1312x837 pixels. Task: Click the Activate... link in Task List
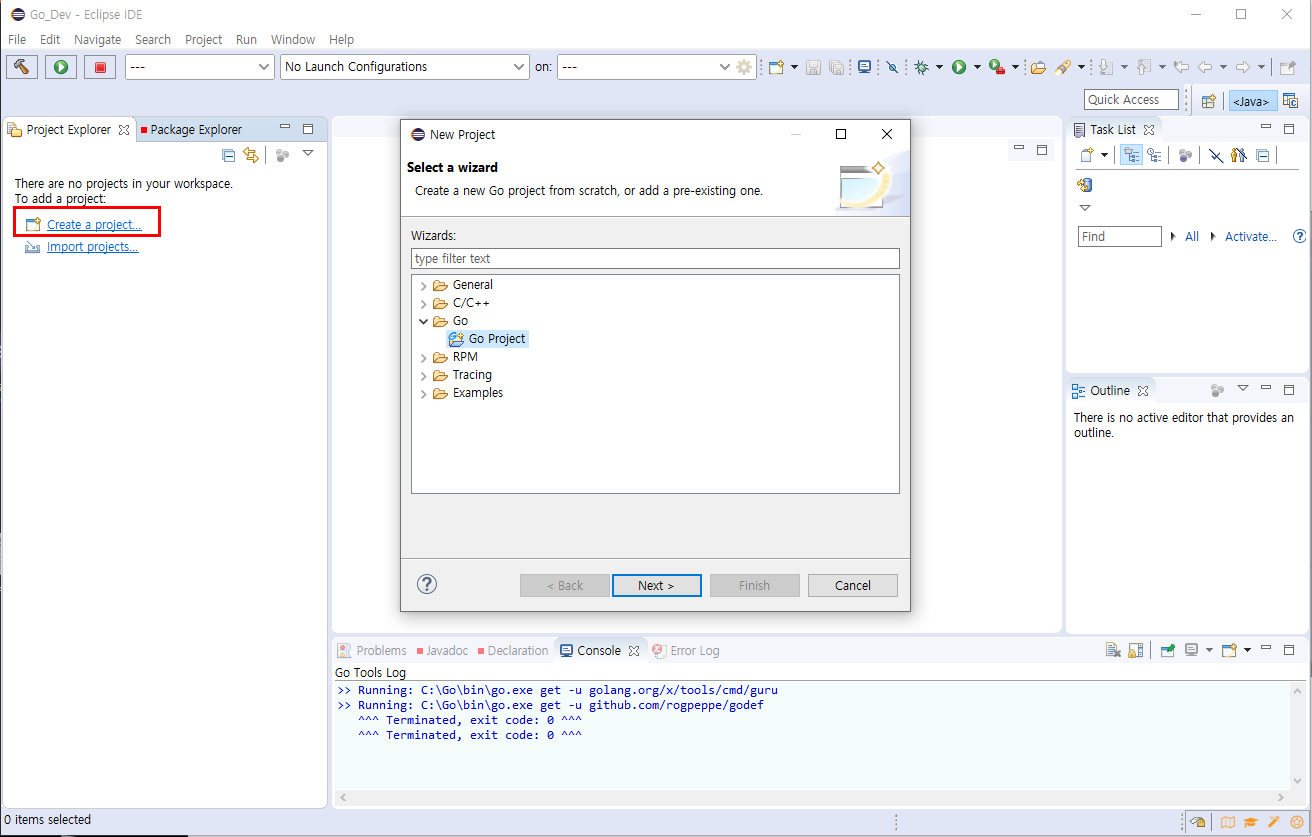coord(1251,237)
